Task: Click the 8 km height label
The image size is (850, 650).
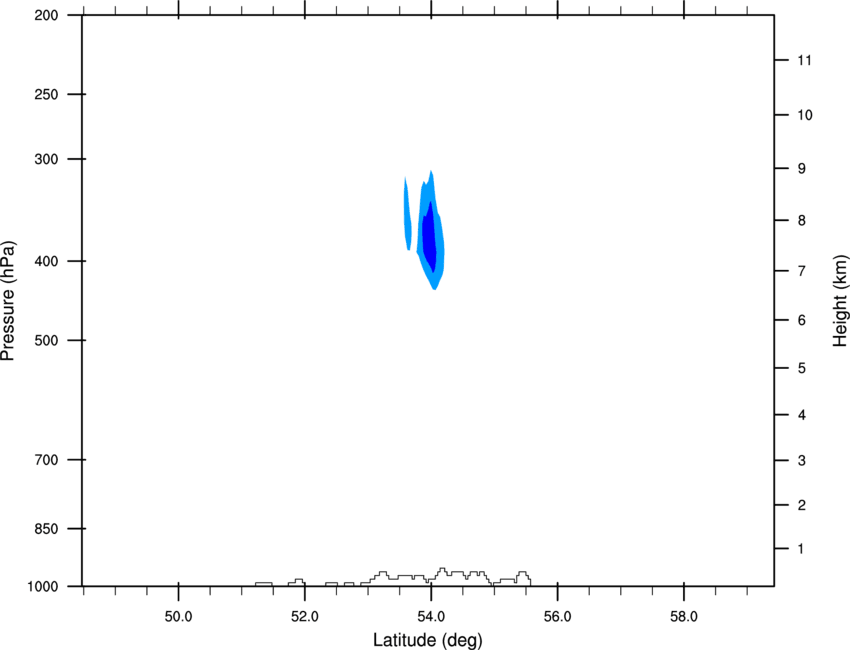Action: click(801, 220)
